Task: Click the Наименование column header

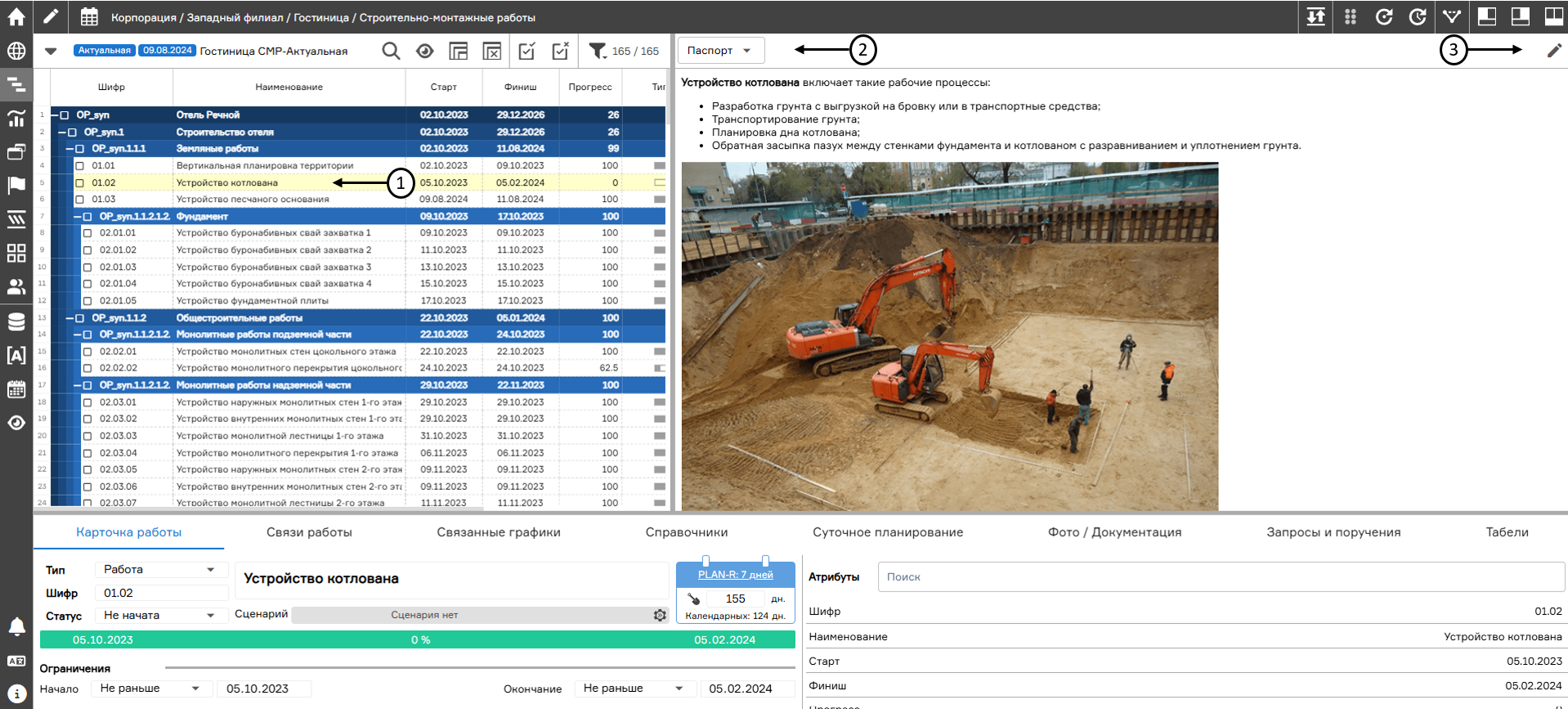Action: [289, 87]
